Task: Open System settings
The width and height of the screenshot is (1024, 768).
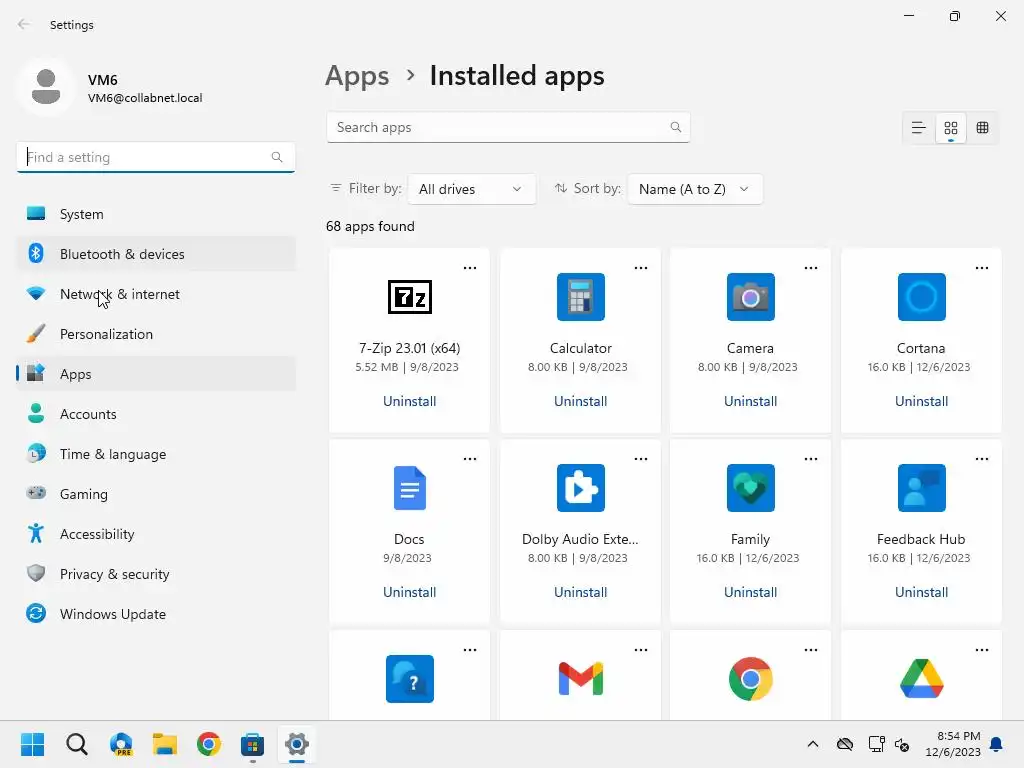Action: pos(155,214)
